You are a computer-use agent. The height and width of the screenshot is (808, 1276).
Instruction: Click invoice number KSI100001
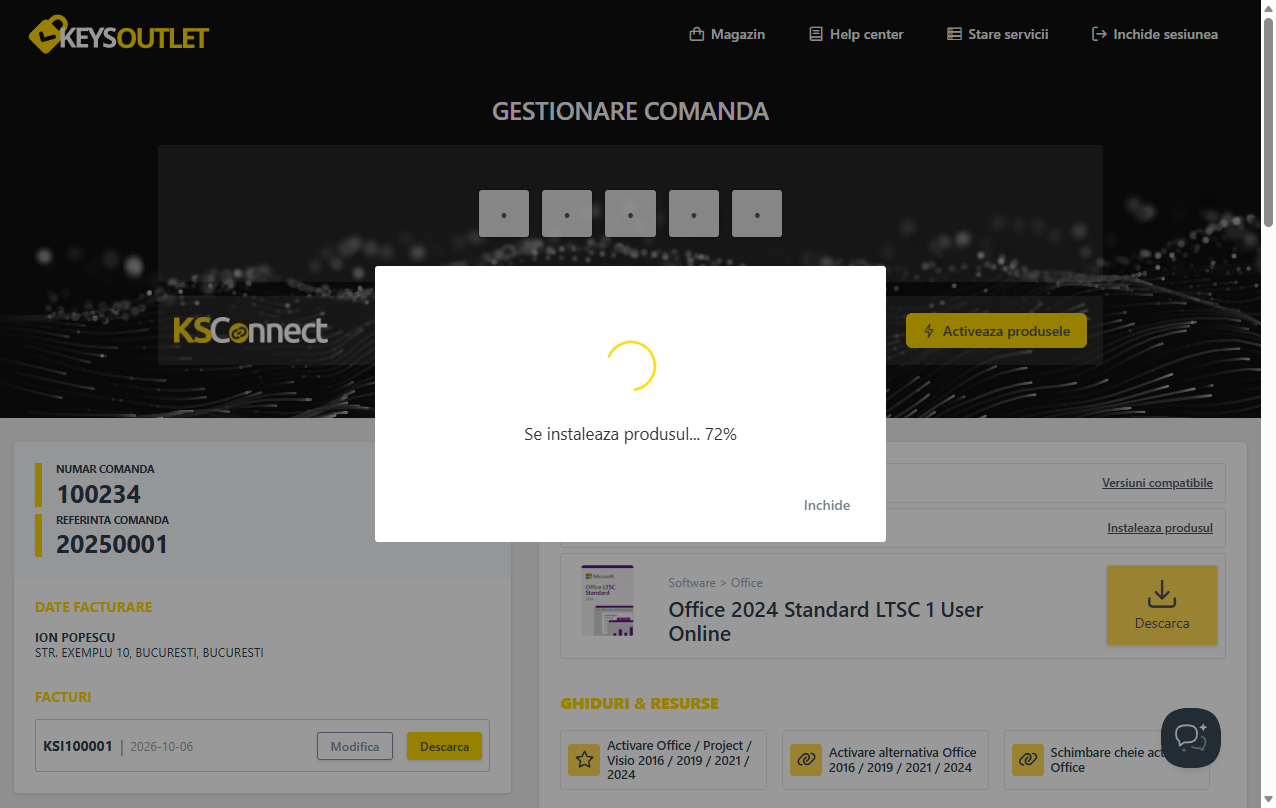tap(78, 746)
